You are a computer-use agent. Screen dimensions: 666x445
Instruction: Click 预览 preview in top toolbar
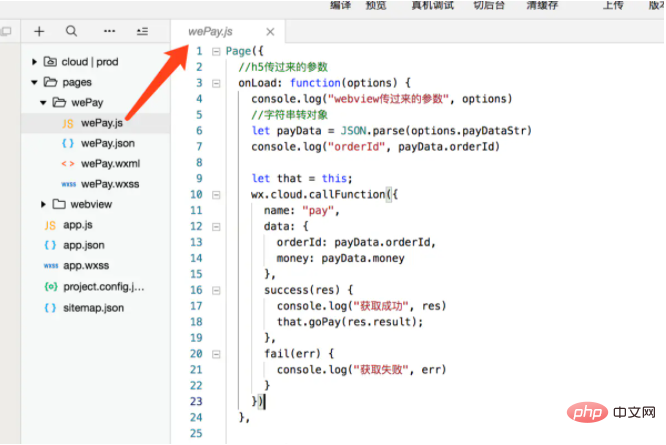(376, 5)
